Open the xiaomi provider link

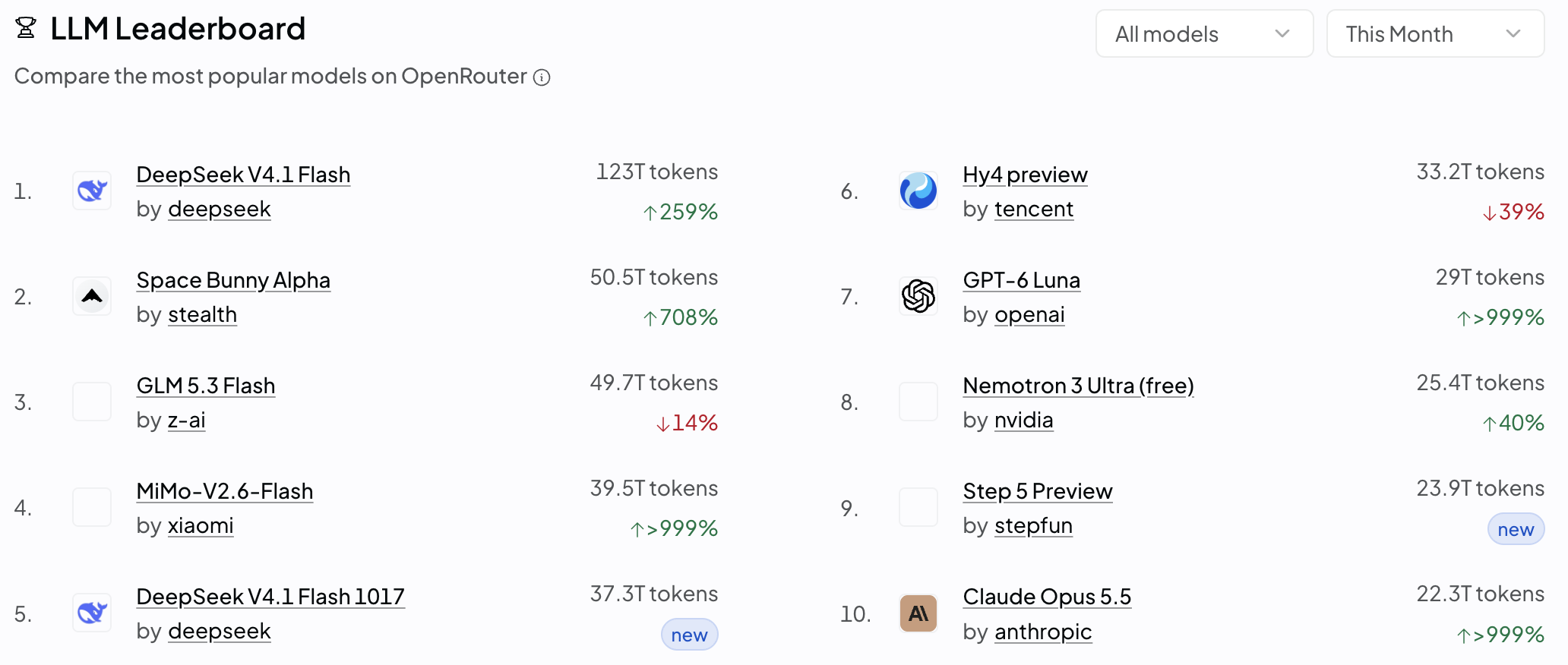pos(201,525)
